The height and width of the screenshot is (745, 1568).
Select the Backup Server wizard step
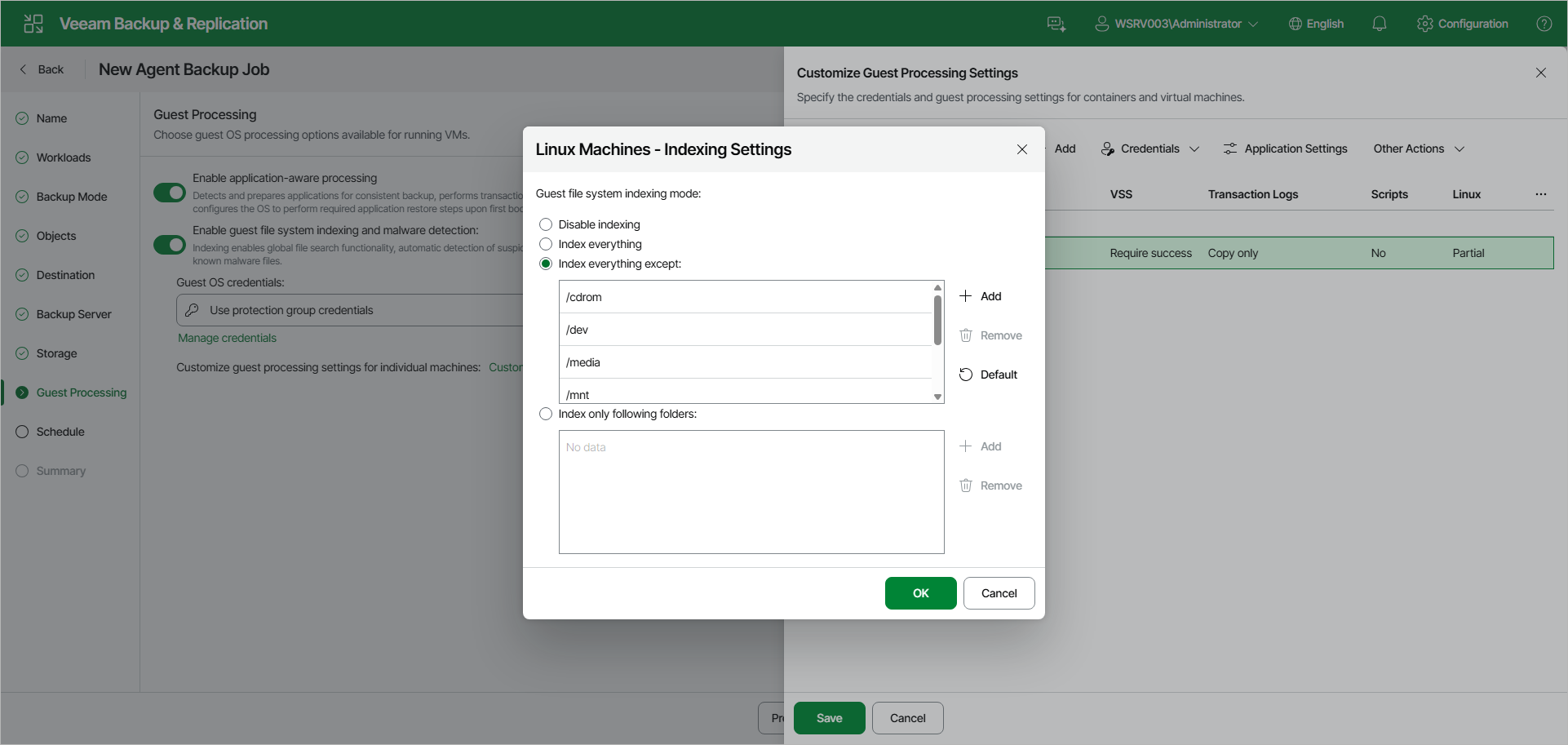73,314
